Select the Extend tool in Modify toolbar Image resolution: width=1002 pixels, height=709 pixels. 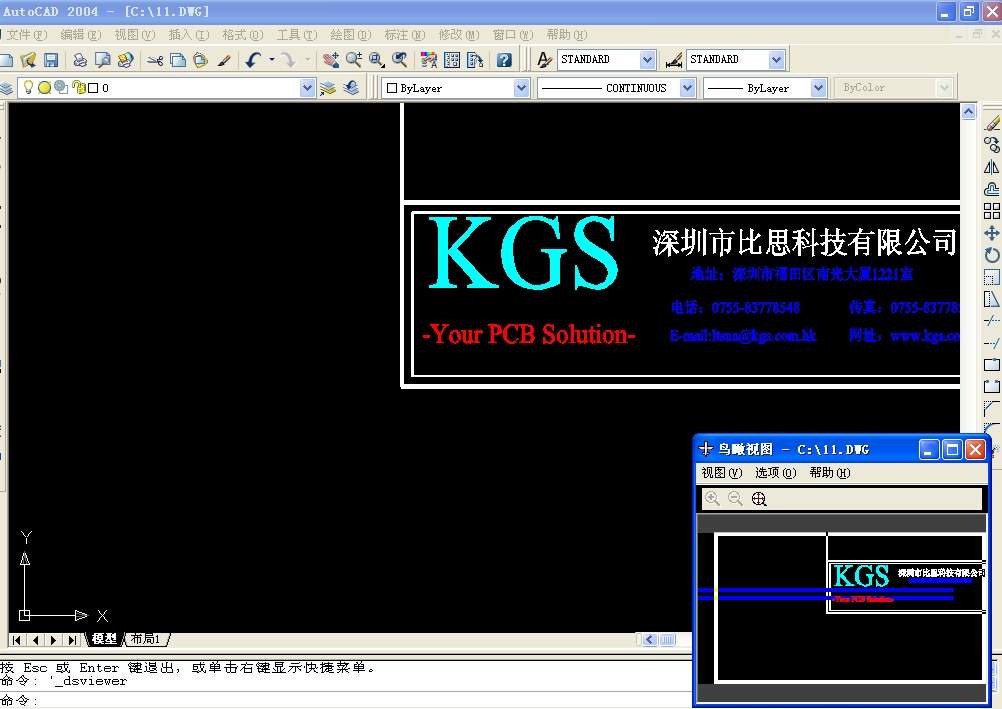pyautogui.click(x=992, y=343)
